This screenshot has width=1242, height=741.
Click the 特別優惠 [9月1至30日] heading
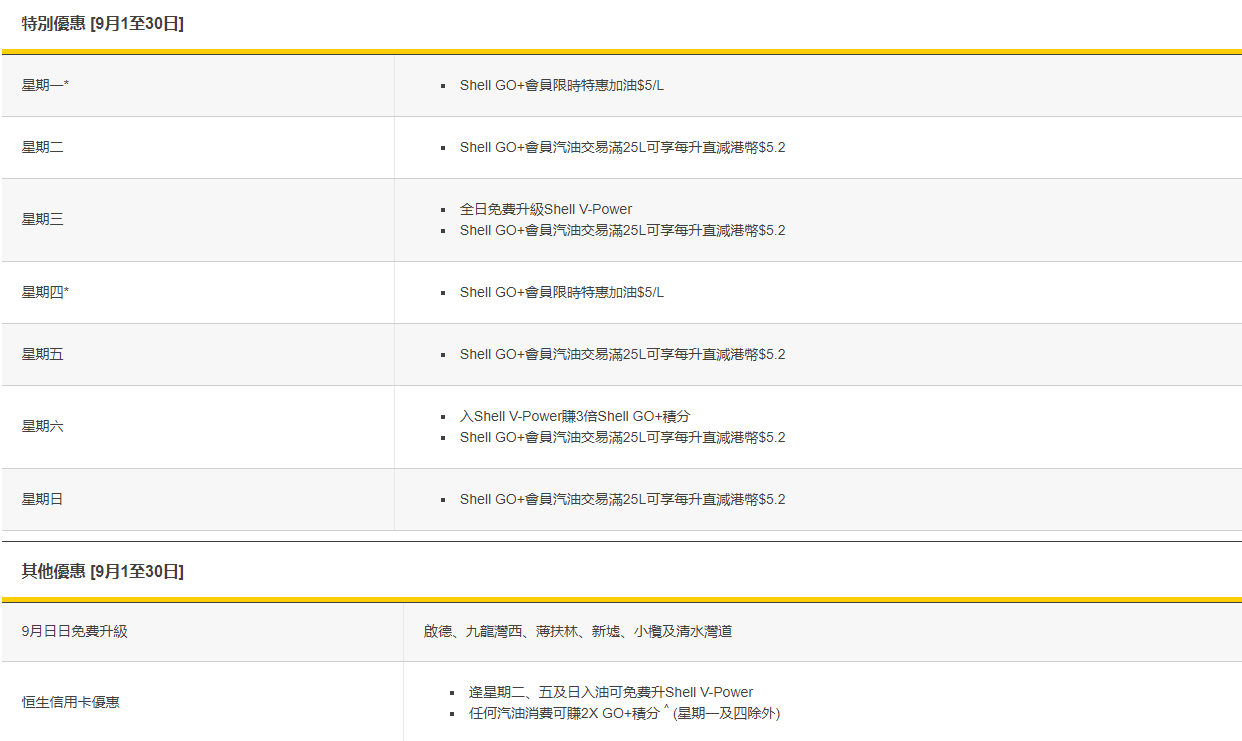point(103,24)
